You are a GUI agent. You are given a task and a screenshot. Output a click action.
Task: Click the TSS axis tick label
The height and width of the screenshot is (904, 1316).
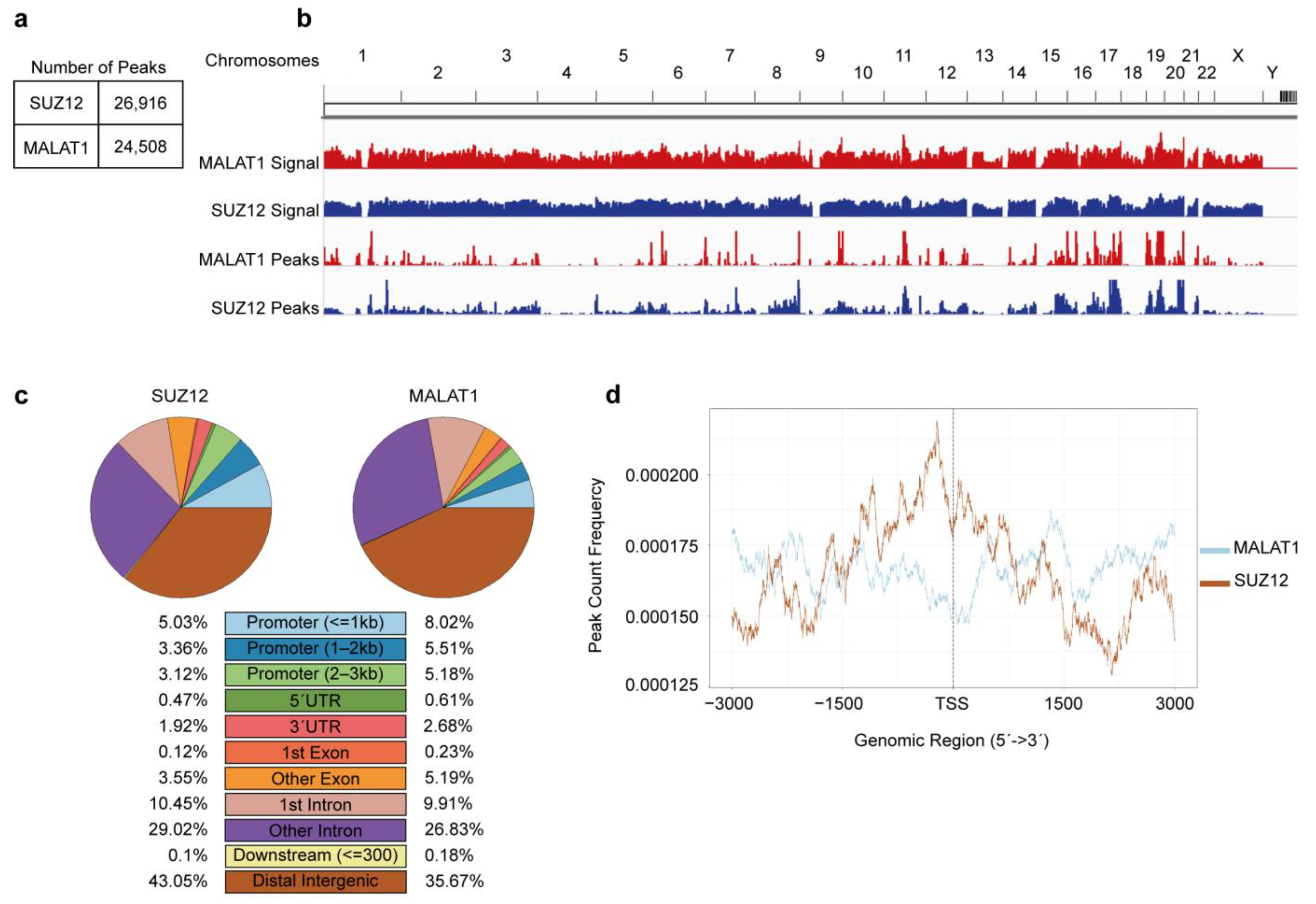click(x=952, y=703)
